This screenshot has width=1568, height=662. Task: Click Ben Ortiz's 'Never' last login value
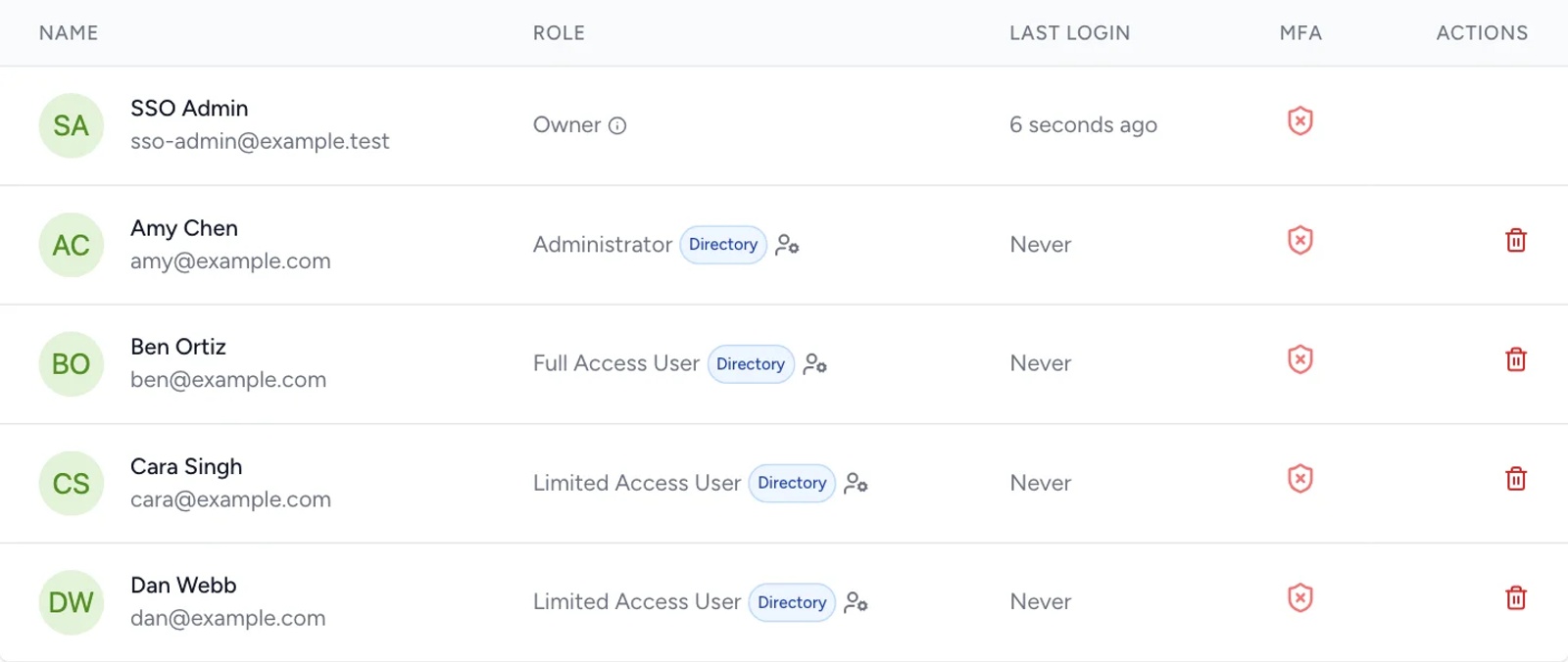(x=1041, y=363)
